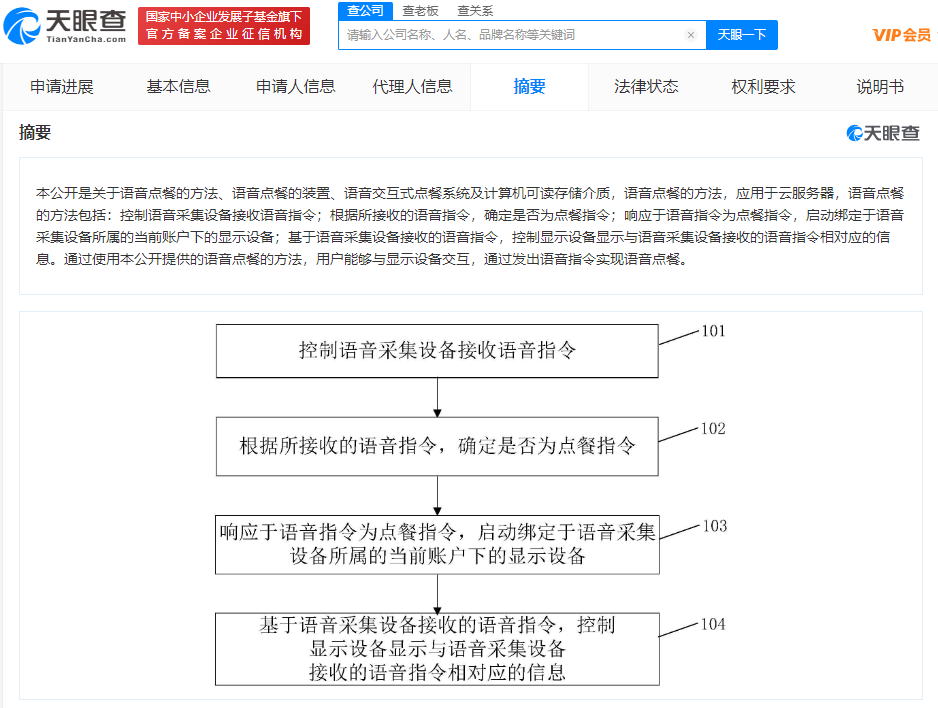Click the abstract text paragraph

[x=470, y=226]
